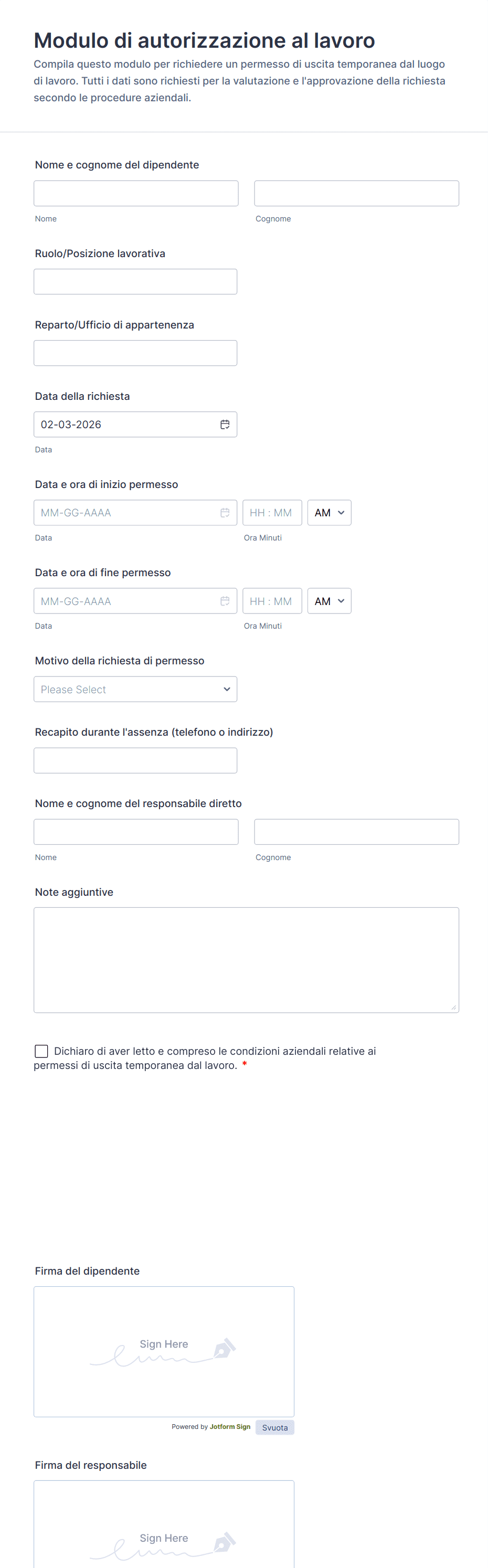The height and width of the screenshot is (1568, 488).
Task: Click resize handle of Note aggiuntive textarea
Action: (x=453, y=1007)
